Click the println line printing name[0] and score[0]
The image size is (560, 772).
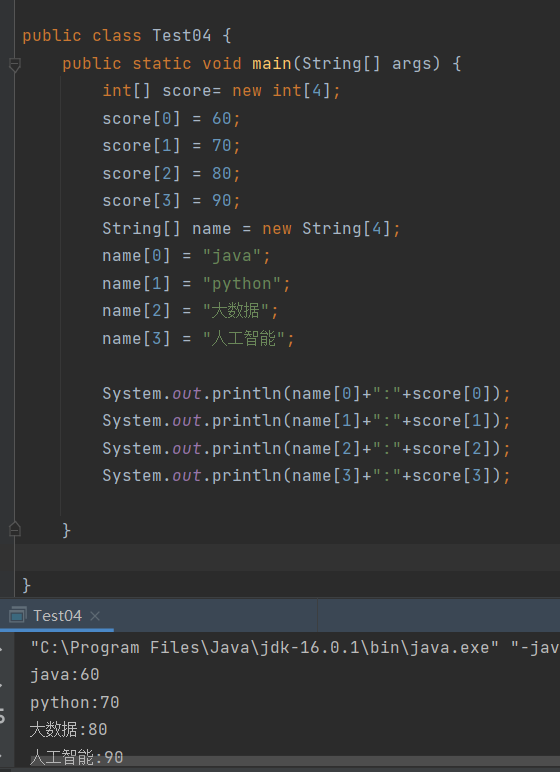(306, 393)
